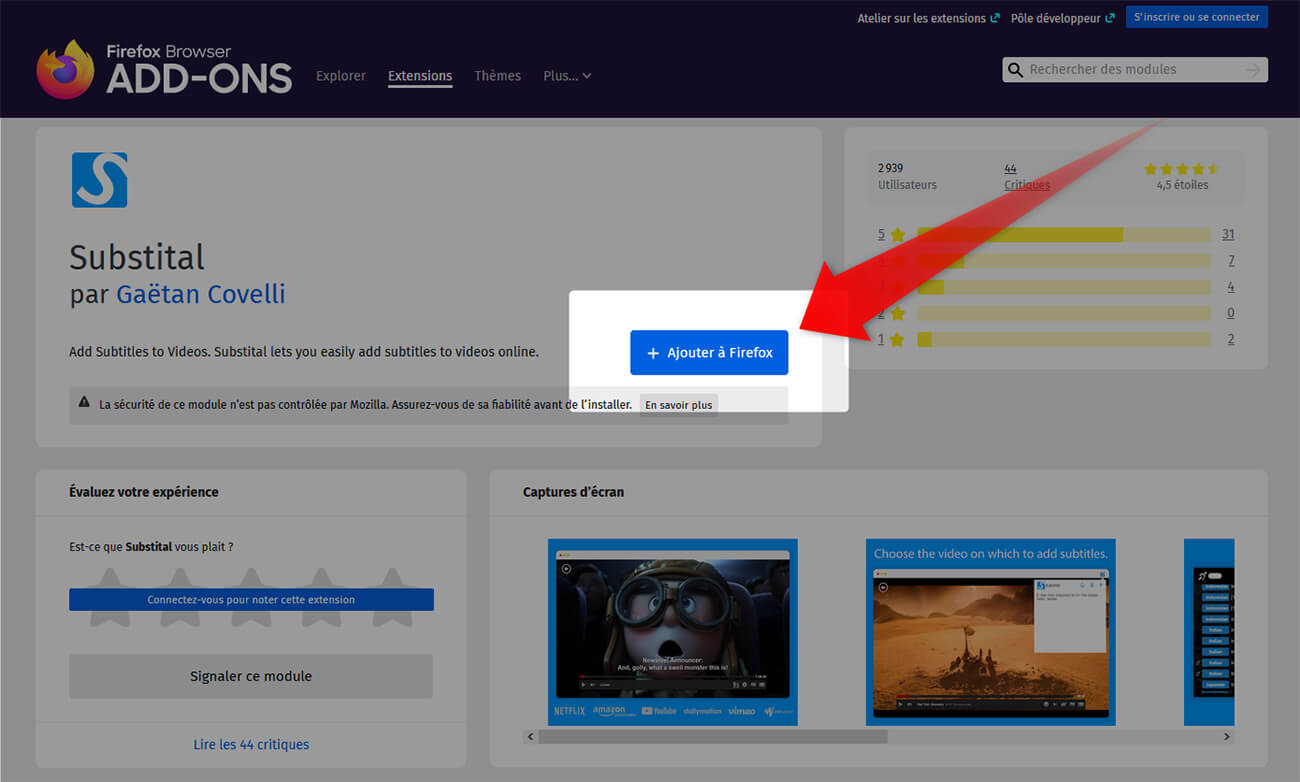The image size is (1300, 782).
Task: Click the Captures d'écran heading
Action: pos(574,492)
